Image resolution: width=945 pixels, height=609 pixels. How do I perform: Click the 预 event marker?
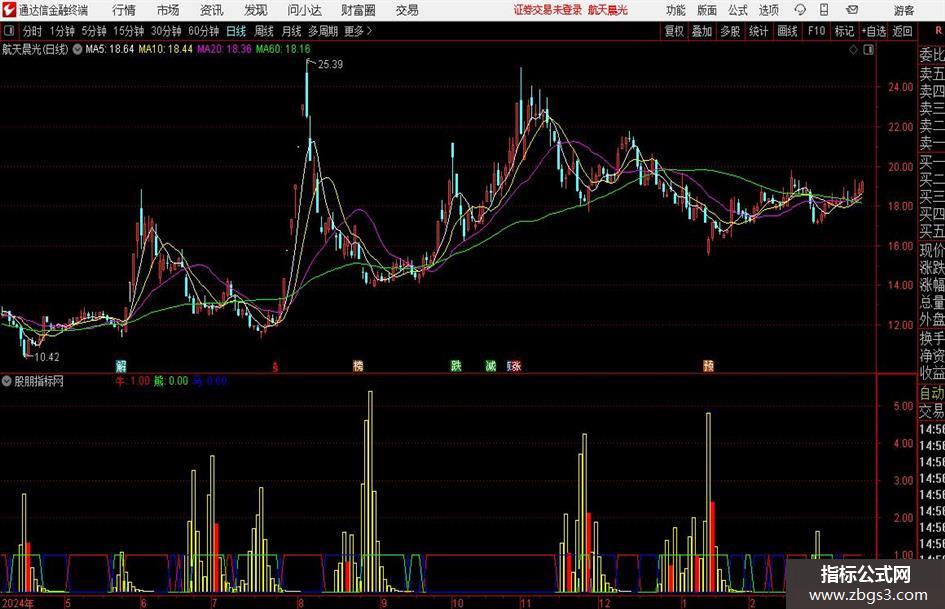pos(709,365)
